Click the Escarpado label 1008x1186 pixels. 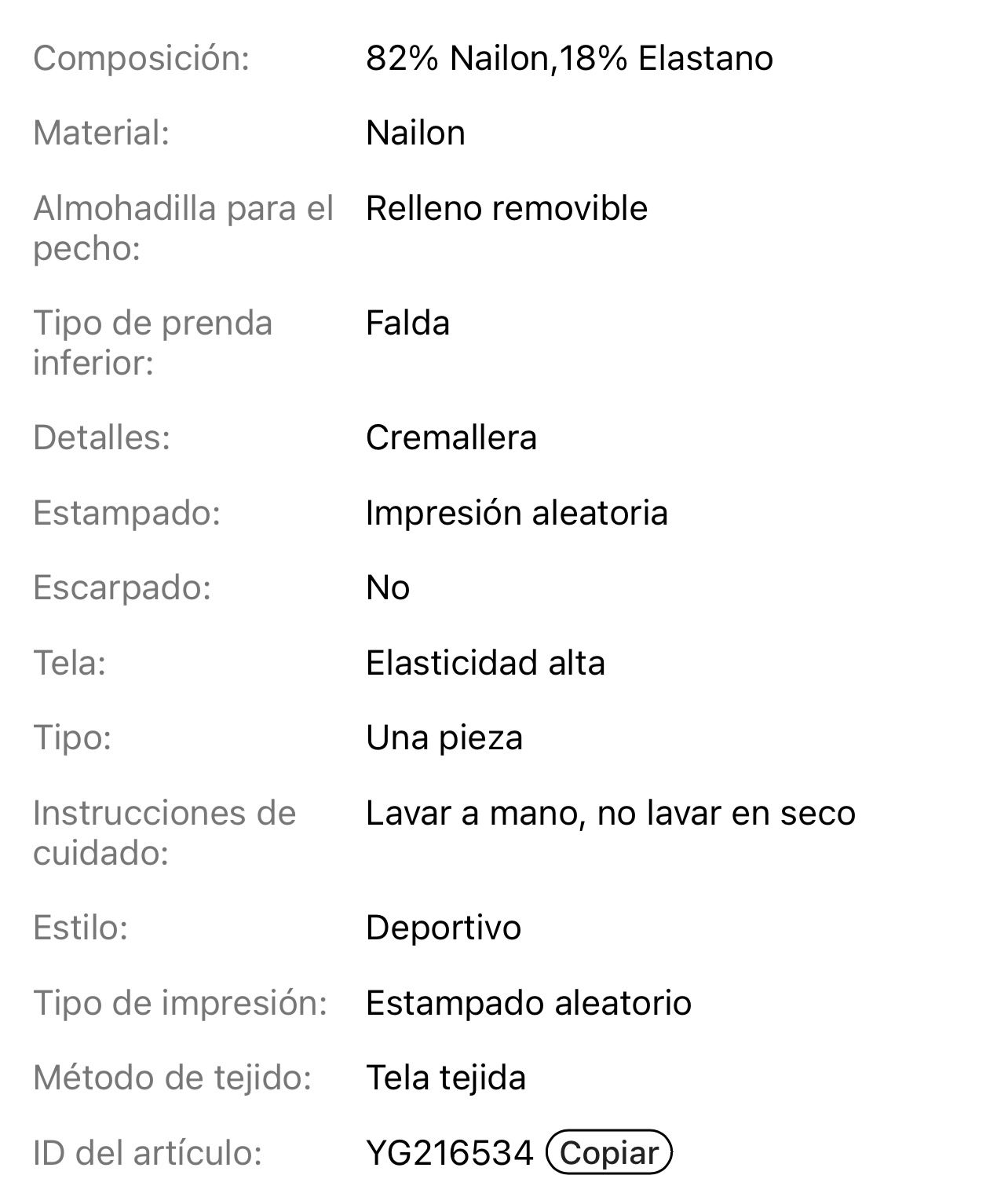coord(122,588)
